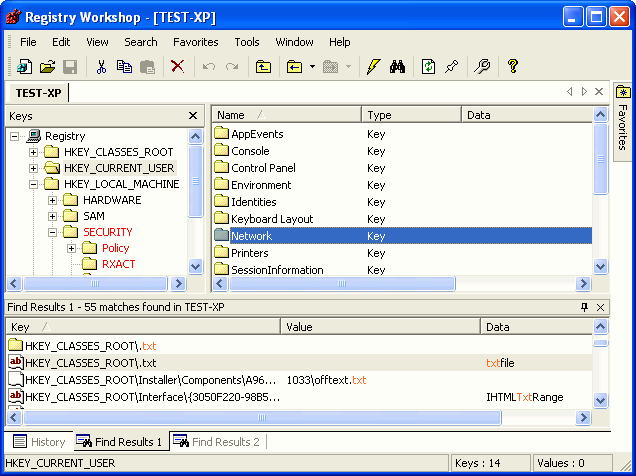Switch to the Find Results 2 tab
This screenshot has height=476, width=636.
217,442
